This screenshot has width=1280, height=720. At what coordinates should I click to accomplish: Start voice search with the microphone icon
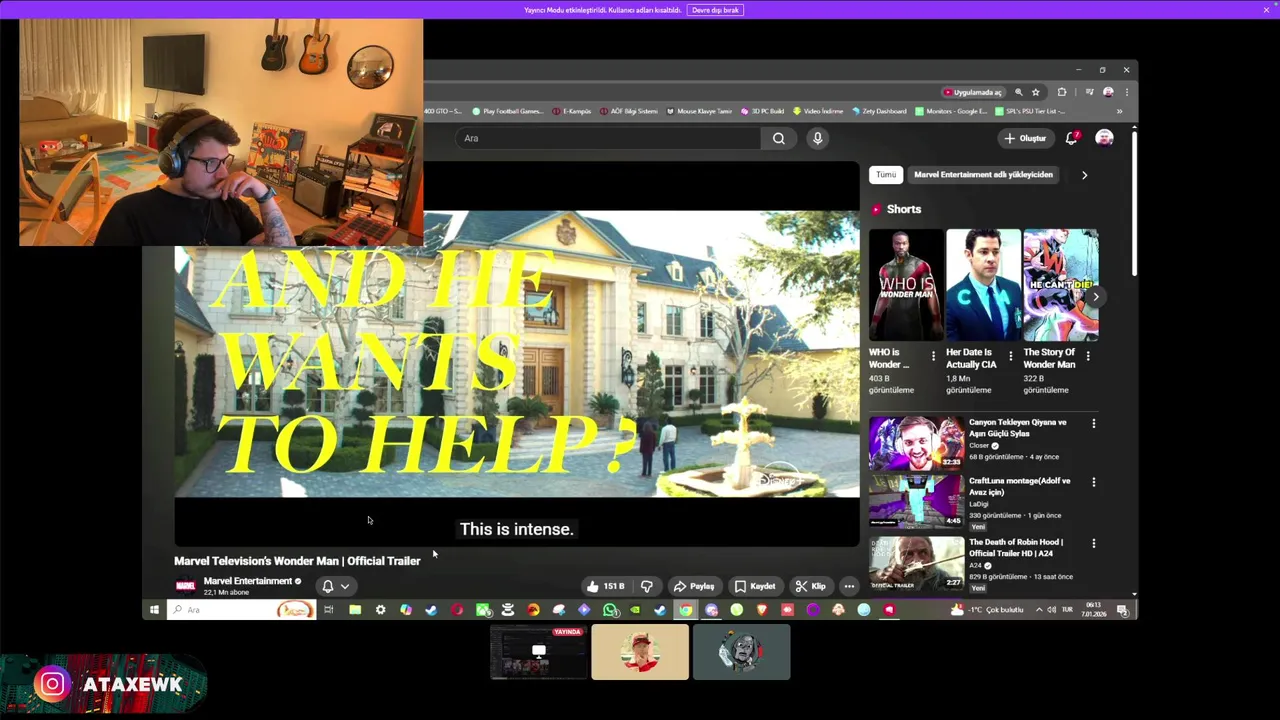817,138
